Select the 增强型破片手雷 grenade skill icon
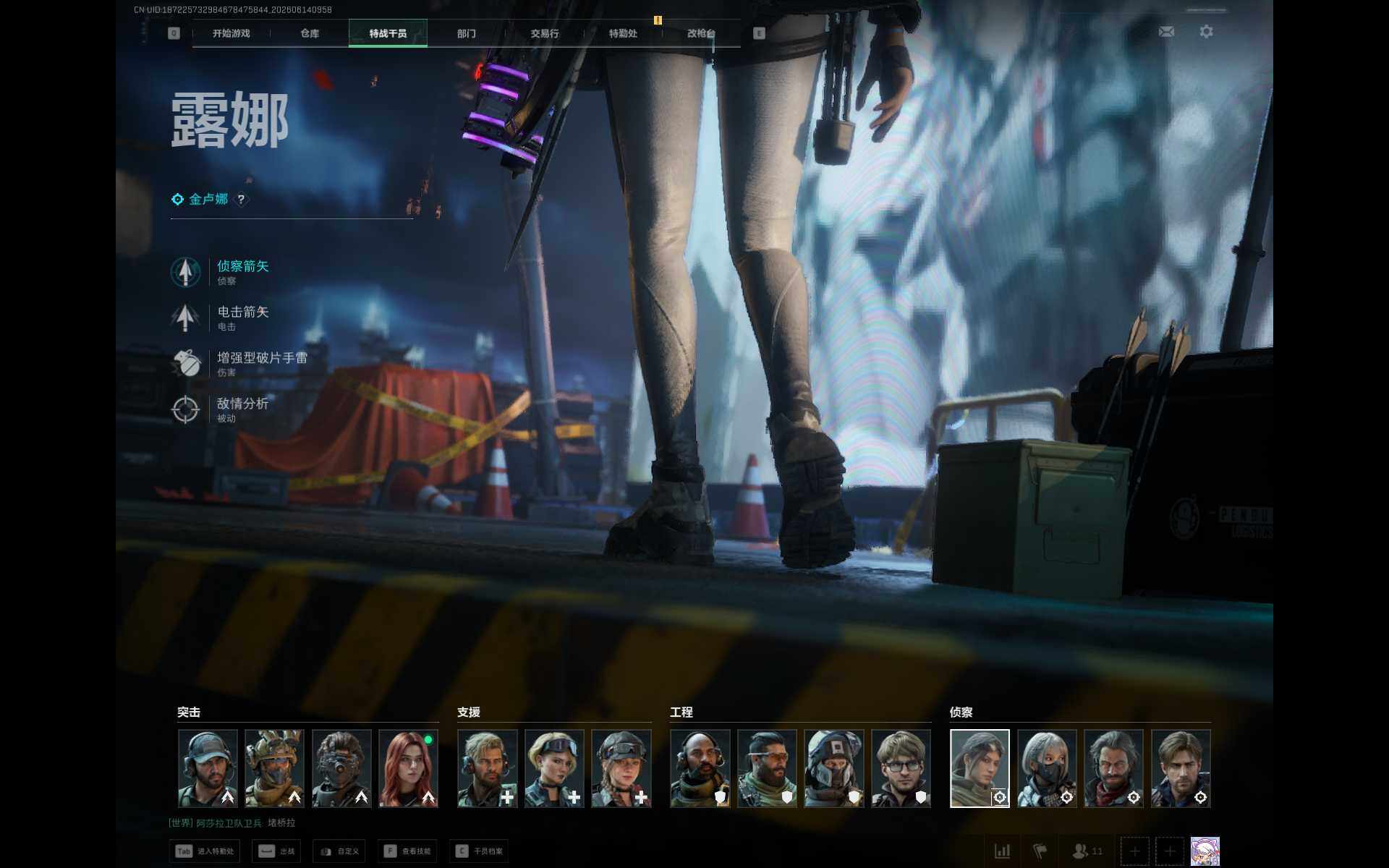This screenshot has width=1389, height=868. [185, 363]
